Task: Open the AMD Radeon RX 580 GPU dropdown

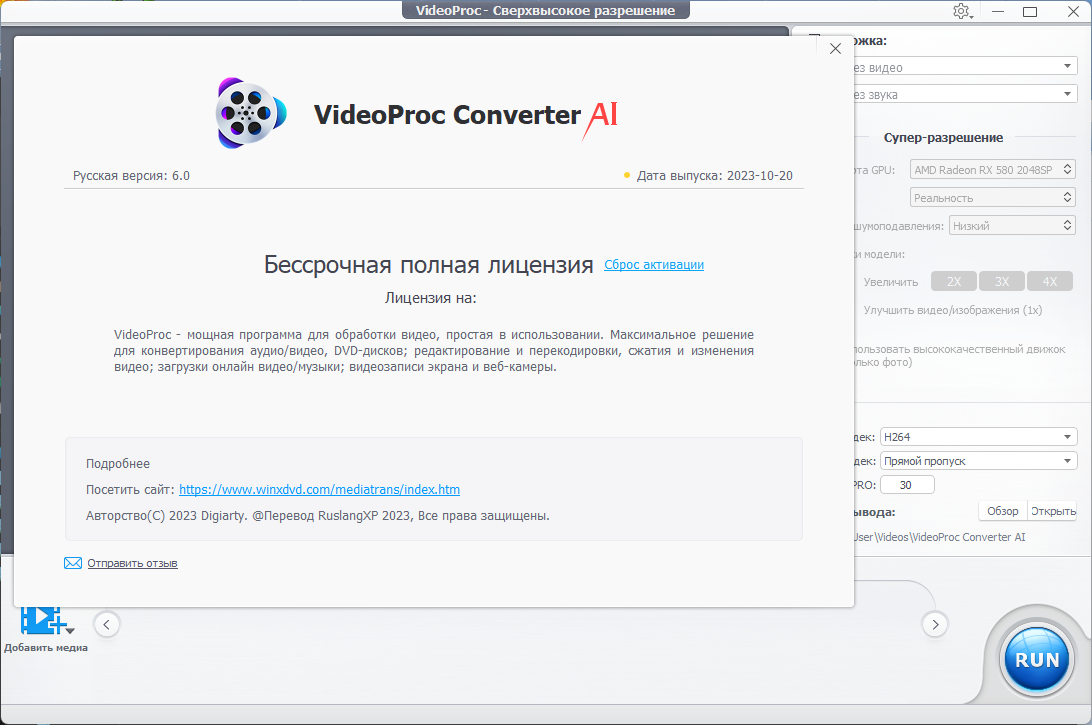Action: 992,170
